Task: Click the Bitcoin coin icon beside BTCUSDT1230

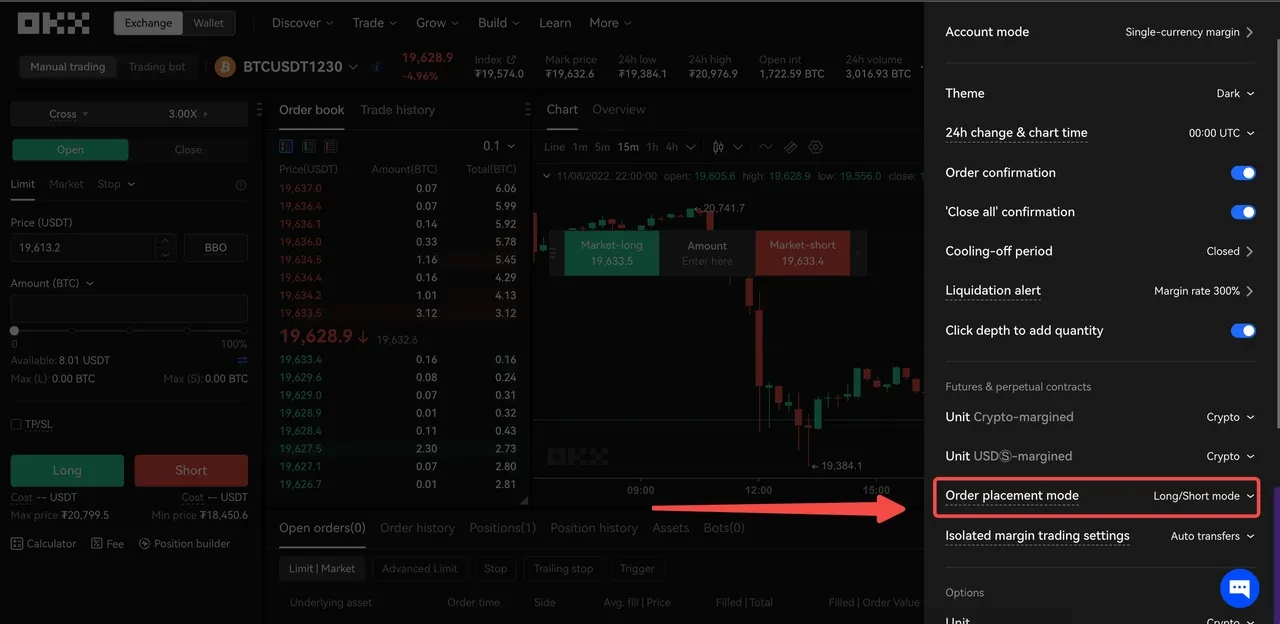Action: [225, 67]
